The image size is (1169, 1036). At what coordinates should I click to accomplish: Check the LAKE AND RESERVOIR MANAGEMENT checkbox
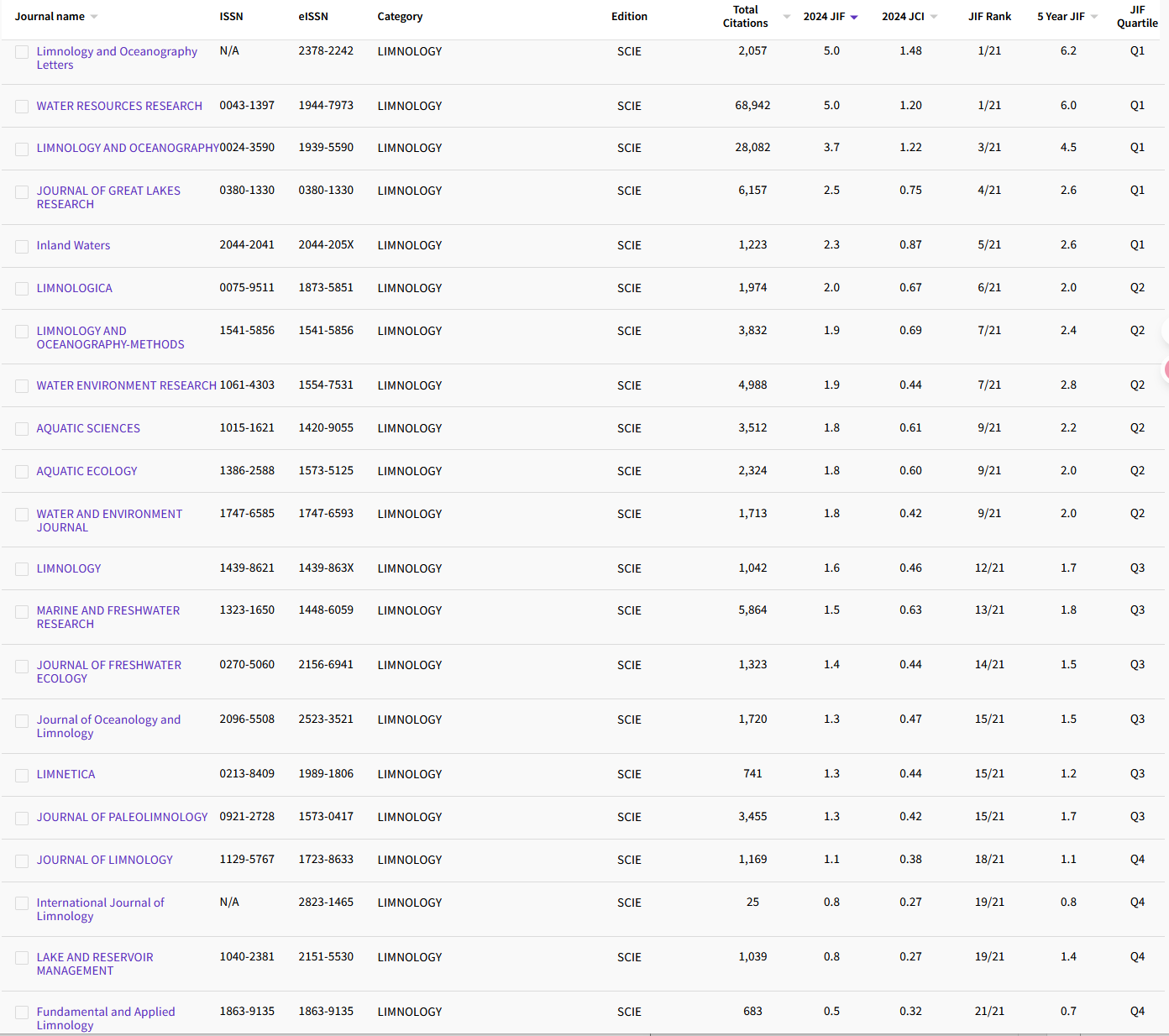pos(22,958)
